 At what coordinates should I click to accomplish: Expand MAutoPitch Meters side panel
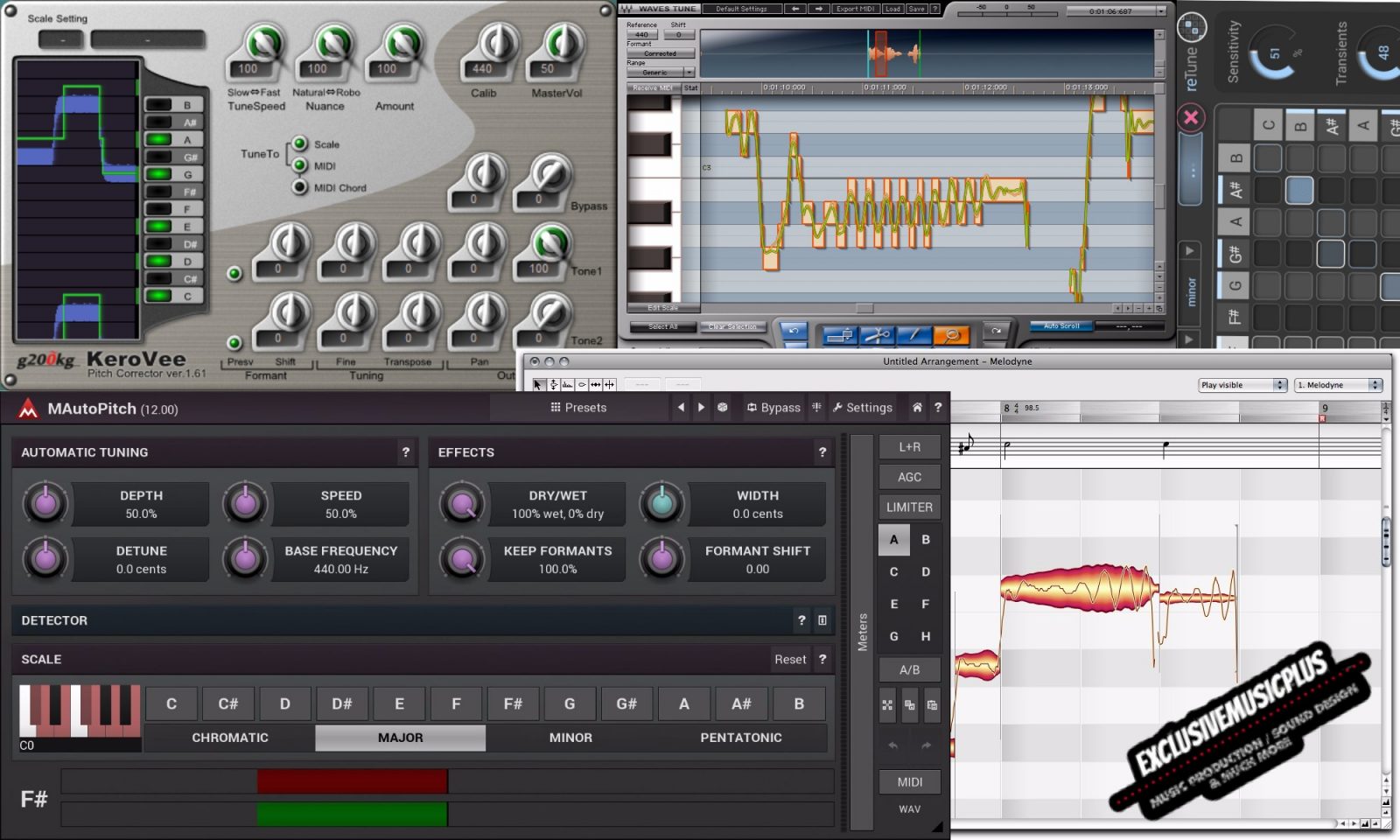coord(862,632)
